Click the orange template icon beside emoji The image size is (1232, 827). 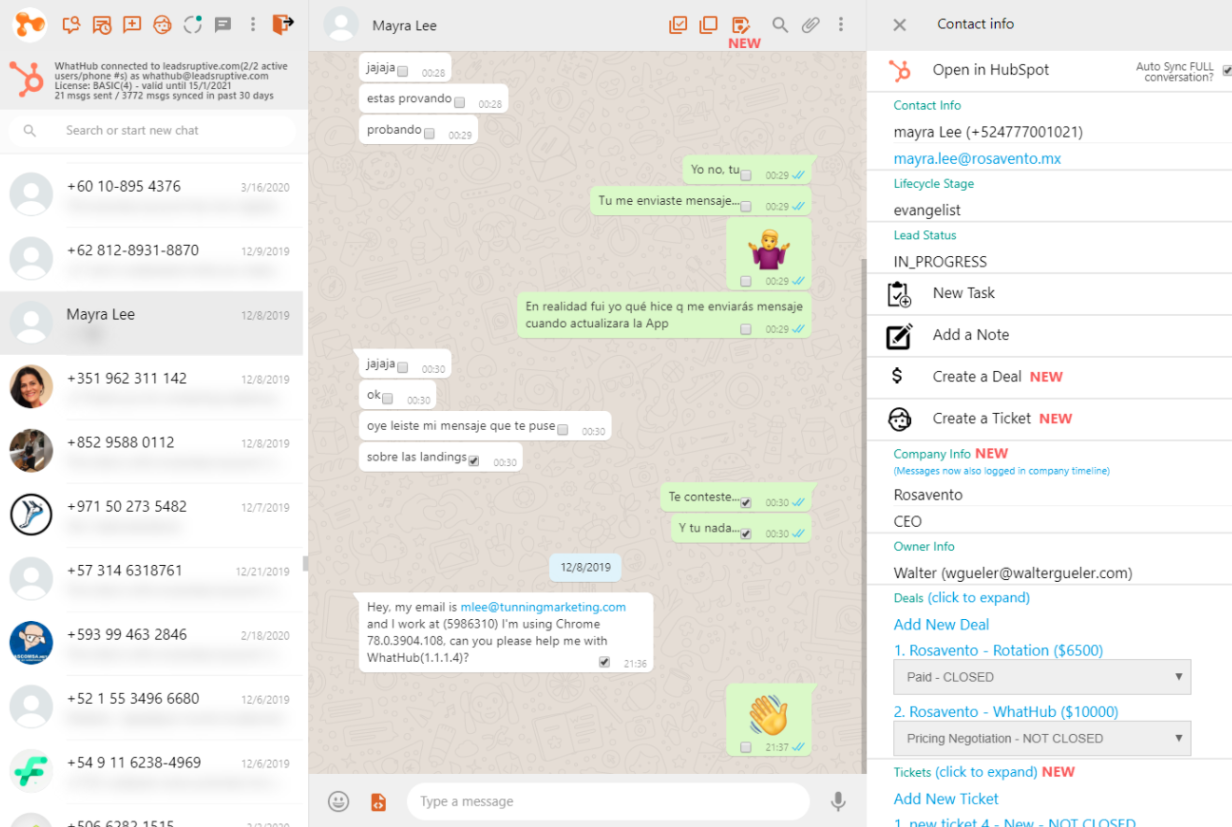(x=378, y=801)
